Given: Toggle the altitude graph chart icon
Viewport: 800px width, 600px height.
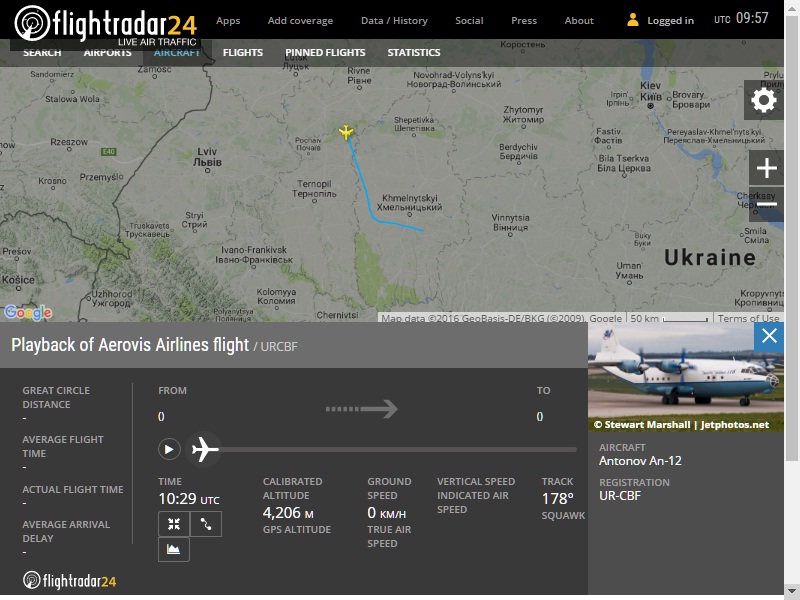Looking at the screenshot, I should point(173,549).
